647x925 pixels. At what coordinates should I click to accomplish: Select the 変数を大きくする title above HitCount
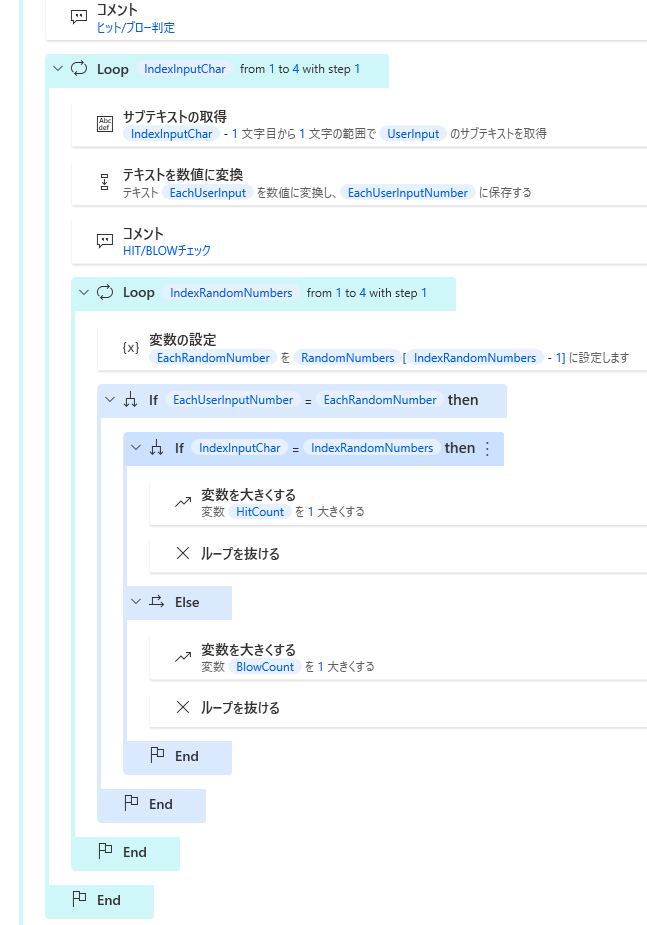[248, 494]
